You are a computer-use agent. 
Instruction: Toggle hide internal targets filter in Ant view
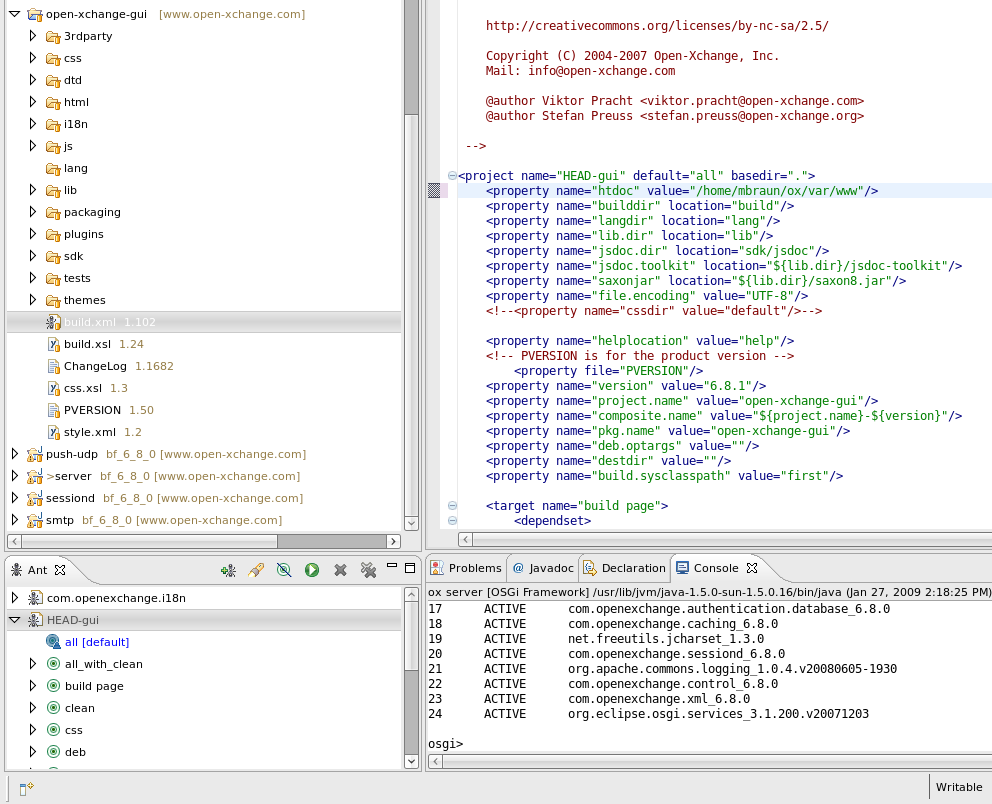pyautogui.click(x=284, y=570)
